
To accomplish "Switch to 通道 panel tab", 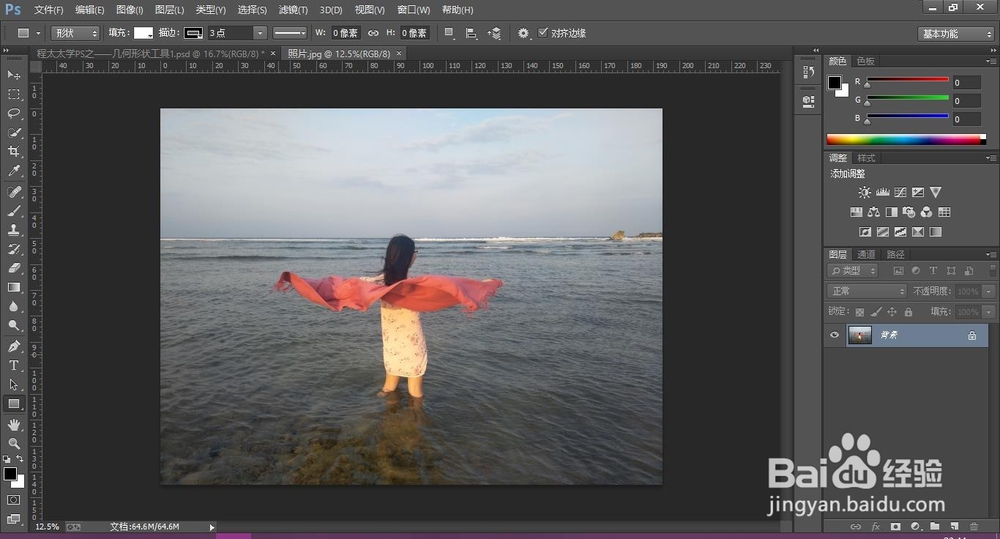I will click(x=866, y=255).
